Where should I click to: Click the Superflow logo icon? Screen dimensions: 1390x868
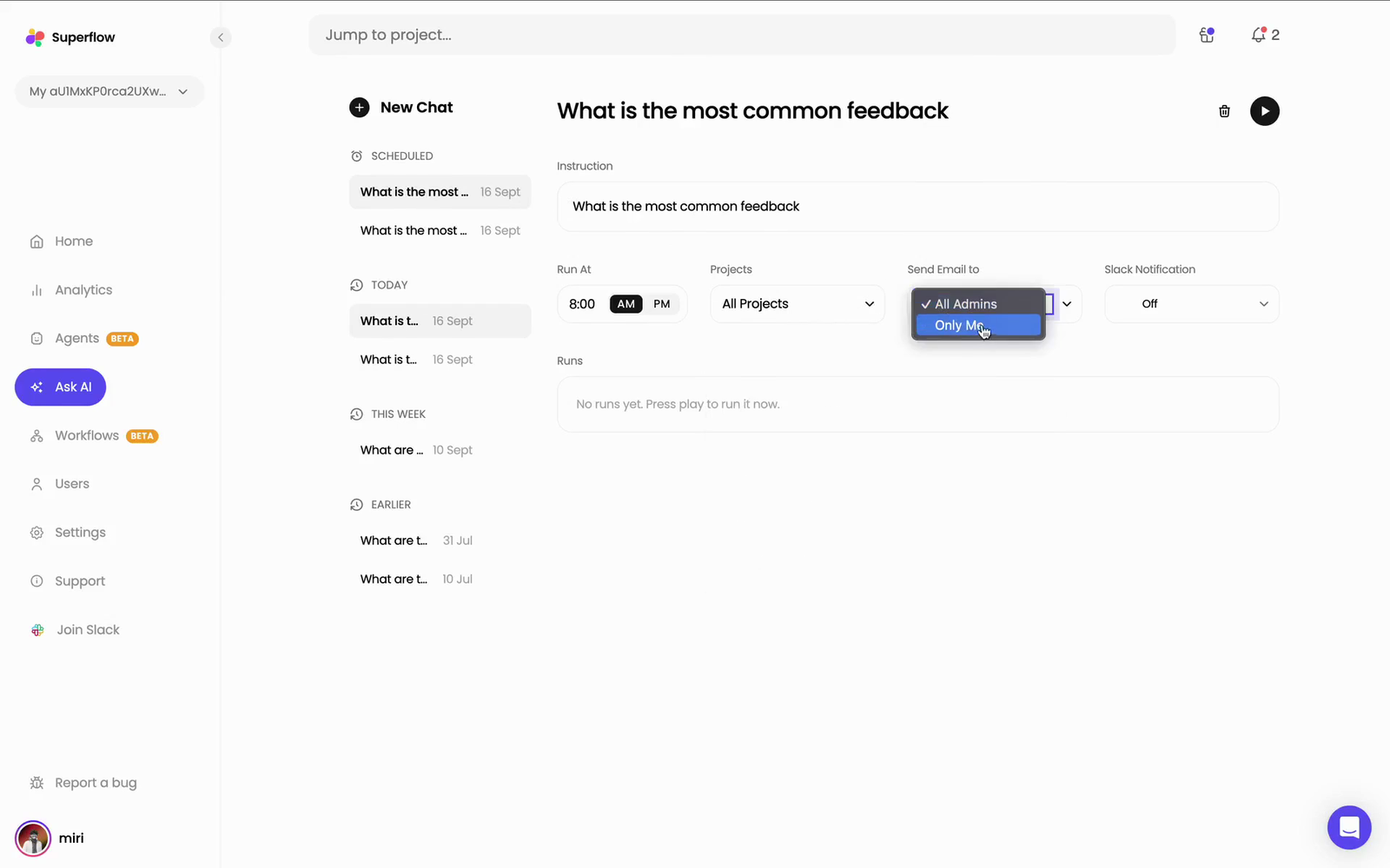coord(35,37)
